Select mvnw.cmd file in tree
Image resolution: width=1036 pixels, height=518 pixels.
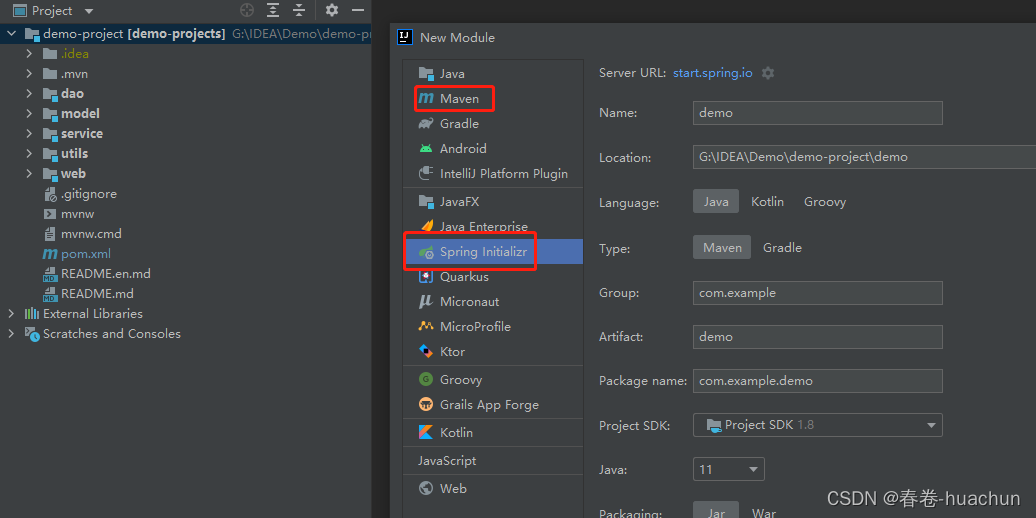[x=91, y=234]
